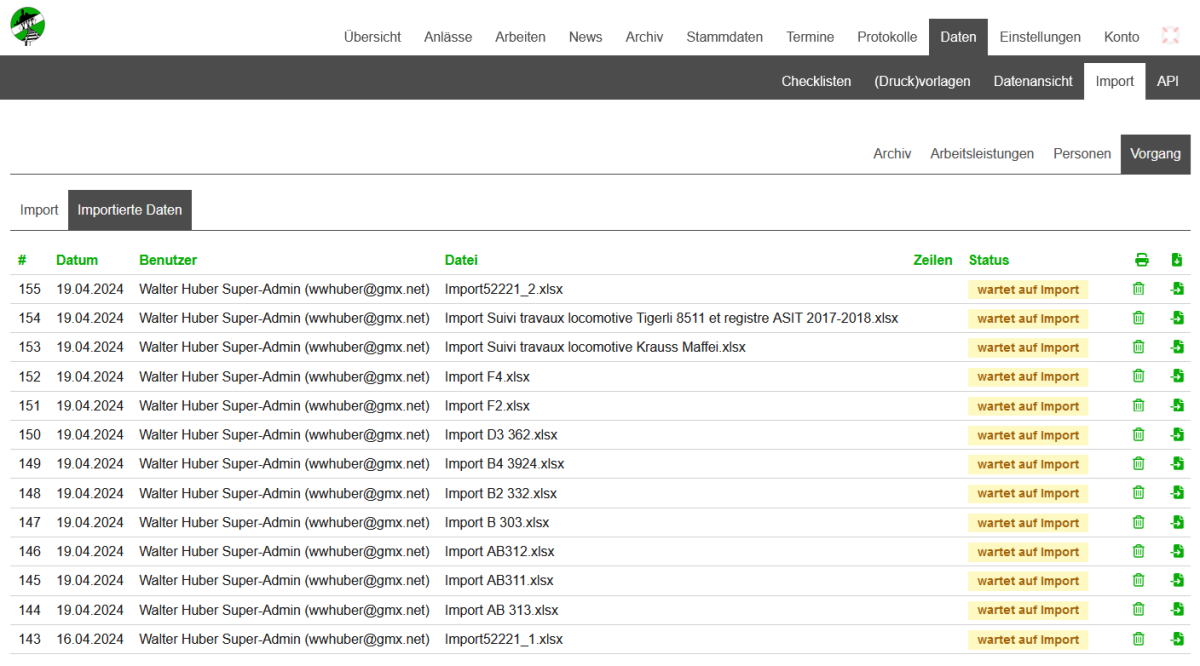Click import file icon for Import F4.xlsx
The image size is (1200, 666).
[1177, 377]
